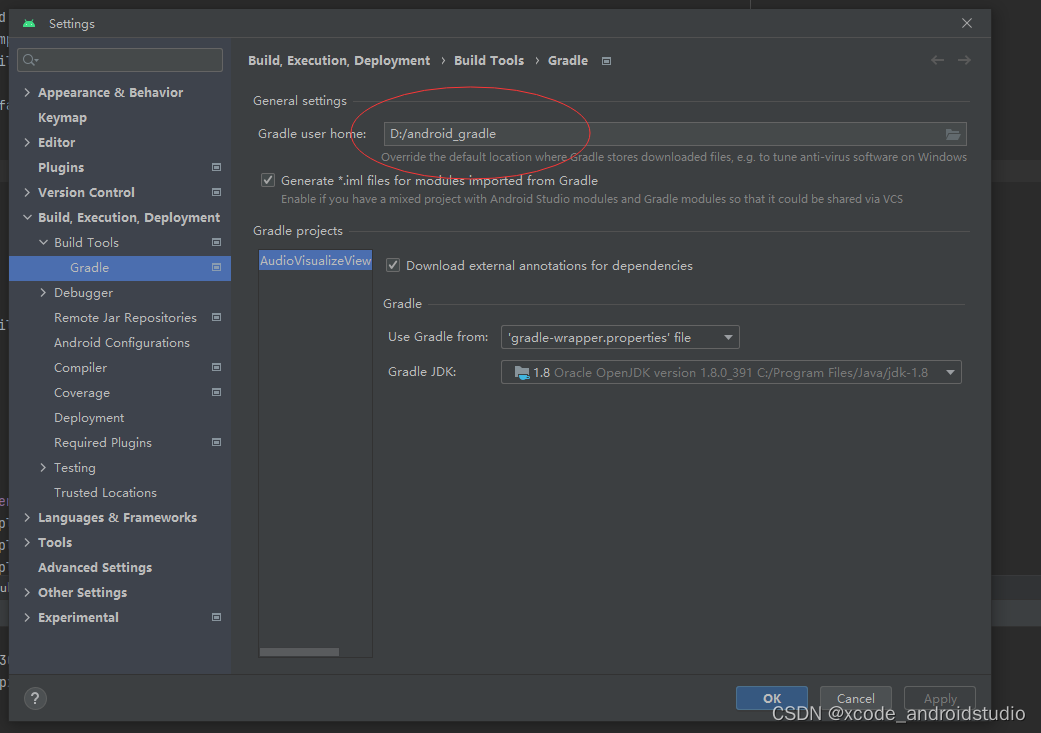
Task: Click Build Tools in the breadcrumb
Action: pyautogui.click(x=489, y=60)
